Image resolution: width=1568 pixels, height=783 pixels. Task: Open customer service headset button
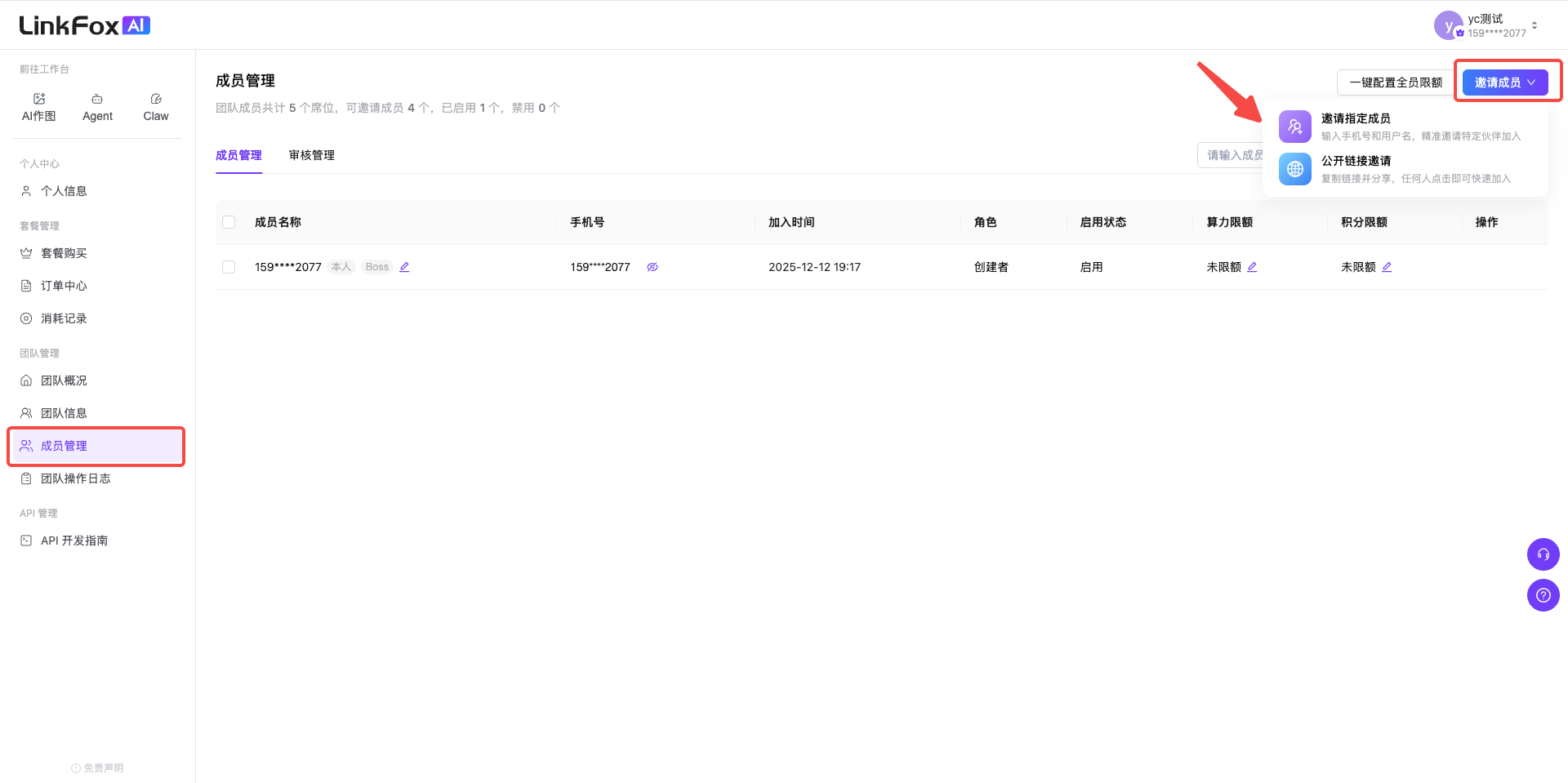[1543, 554]
